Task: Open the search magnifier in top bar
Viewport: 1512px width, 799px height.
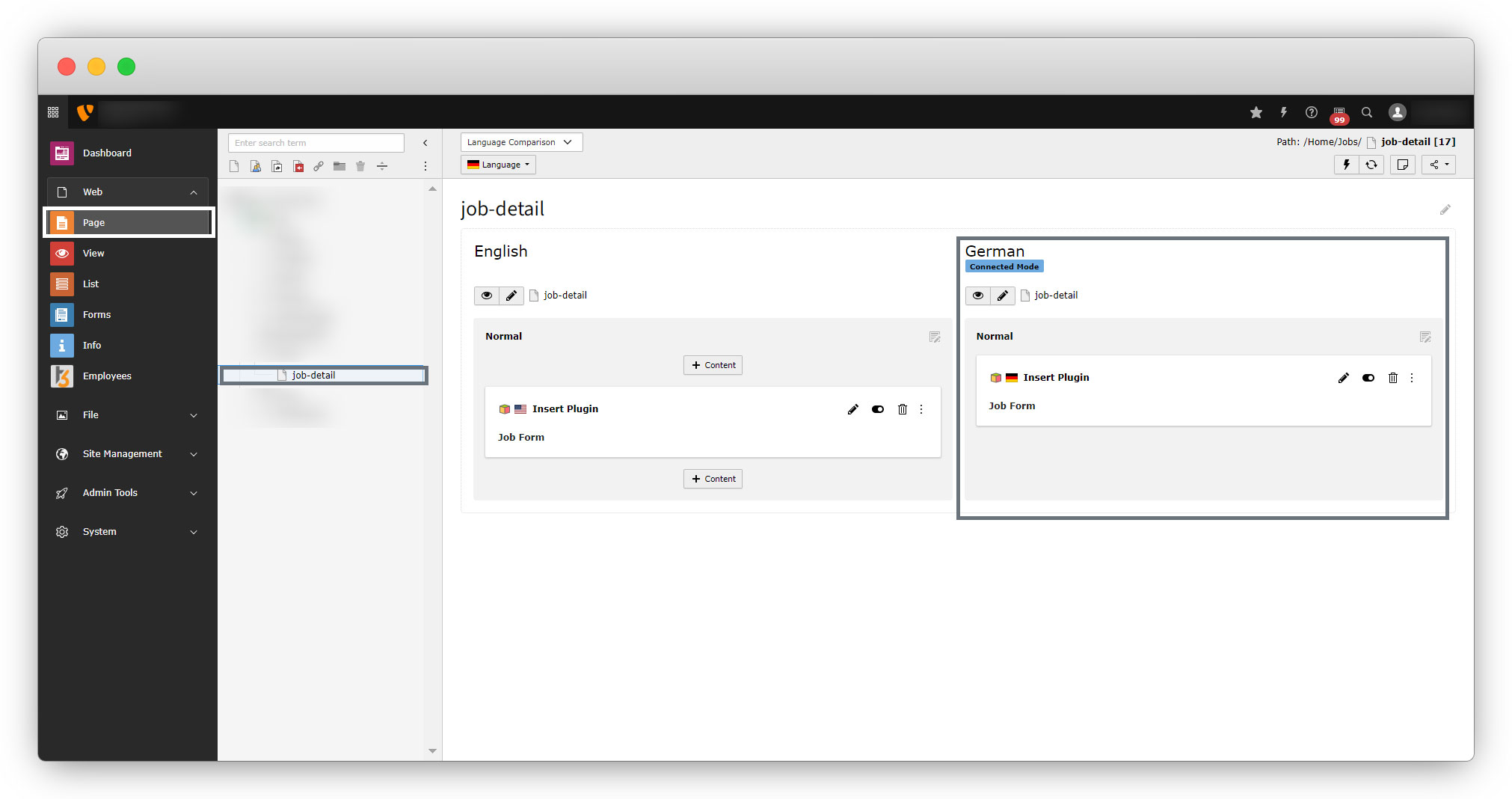Action: (x=1366, y=112)
